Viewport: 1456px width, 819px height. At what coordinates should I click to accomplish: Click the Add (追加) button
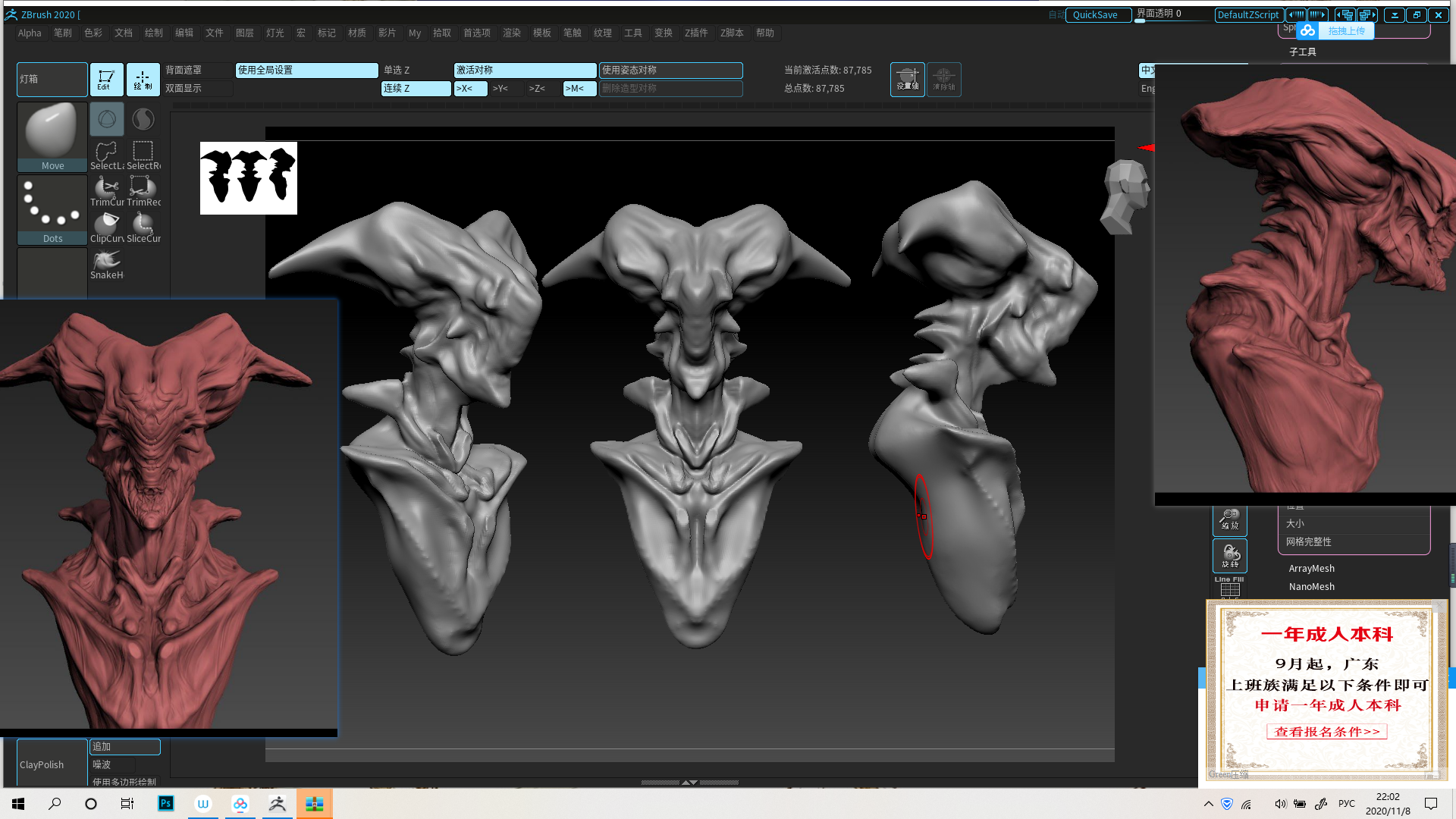click(125, 747)
